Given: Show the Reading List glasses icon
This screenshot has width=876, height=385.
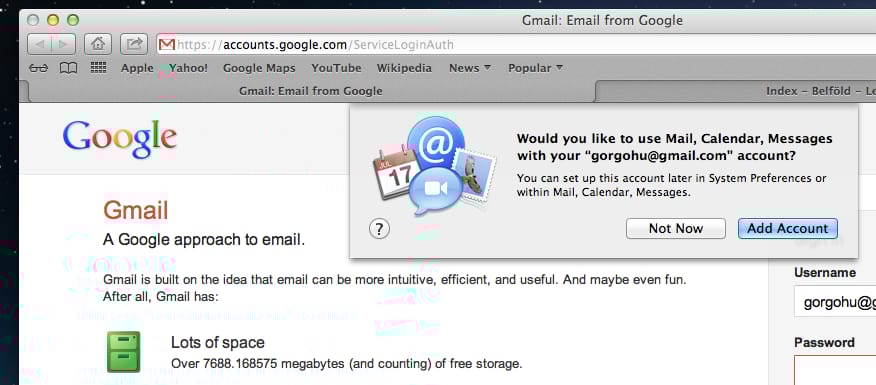Looking at the screenshot, I should tap(39, 68).
